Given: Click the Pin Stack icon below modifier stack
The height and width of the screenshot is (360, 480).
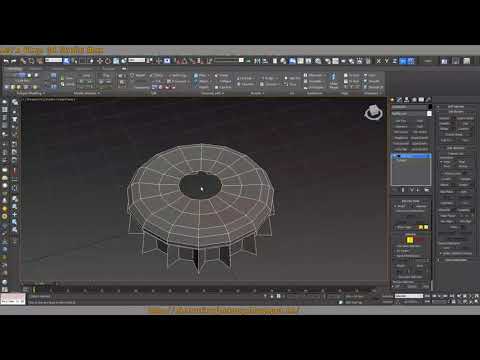Looking at the screenshot, I should 394,190.
